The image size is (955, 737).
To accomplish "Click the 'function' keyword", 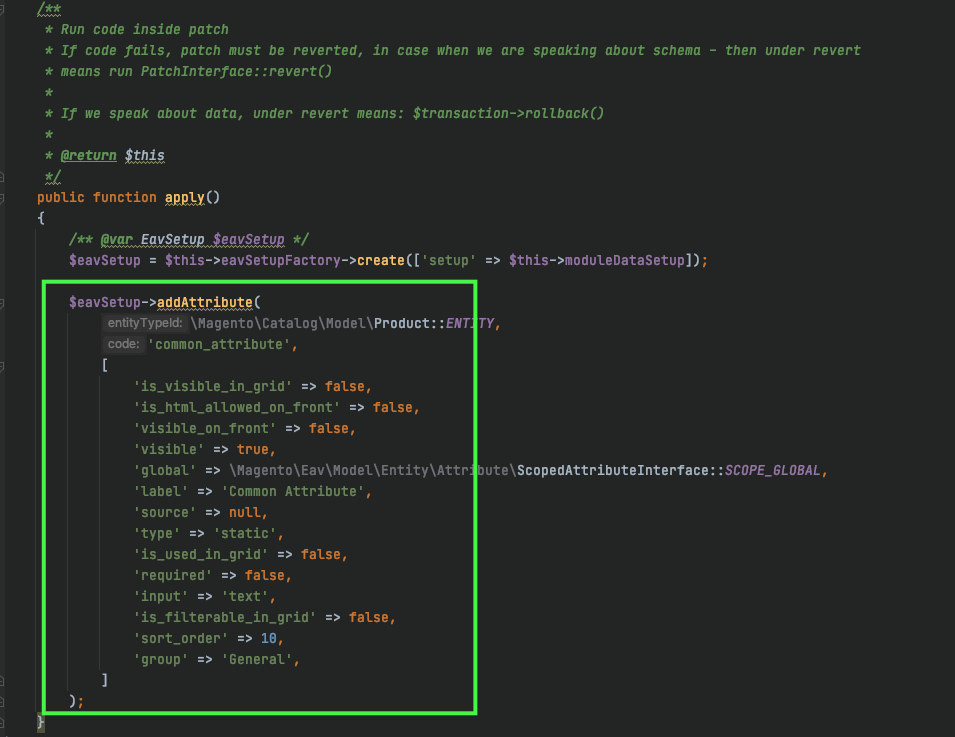I will click(125, 197).
